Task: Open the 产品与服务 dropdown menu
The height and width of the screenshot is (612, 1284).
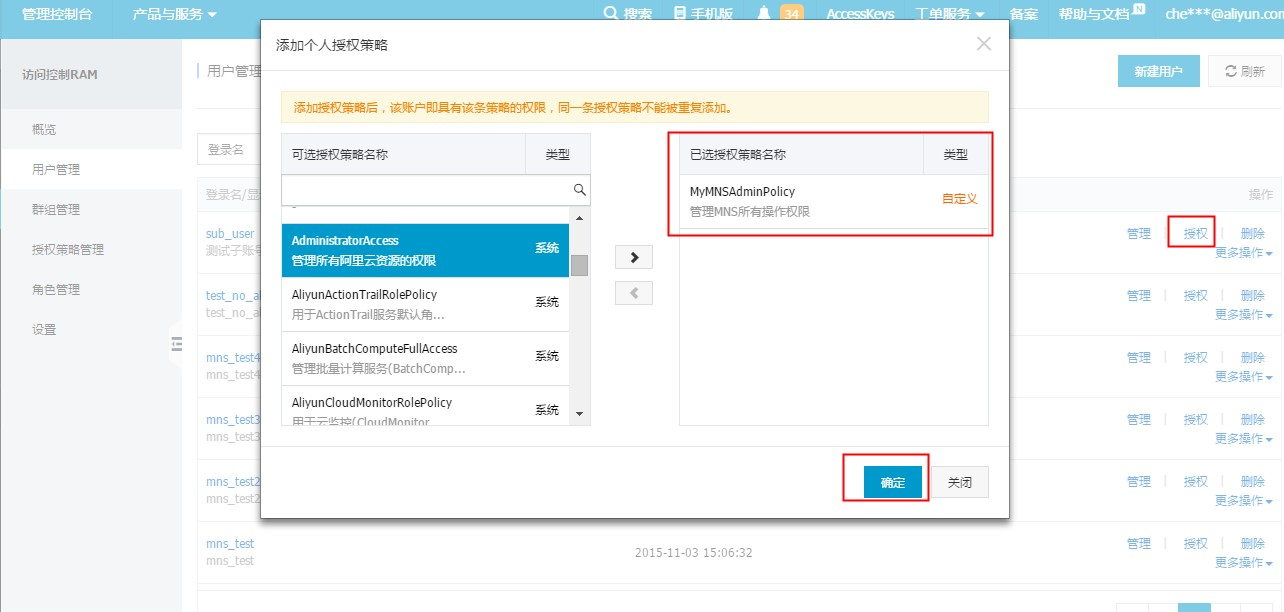Action: tap(174, 14)
